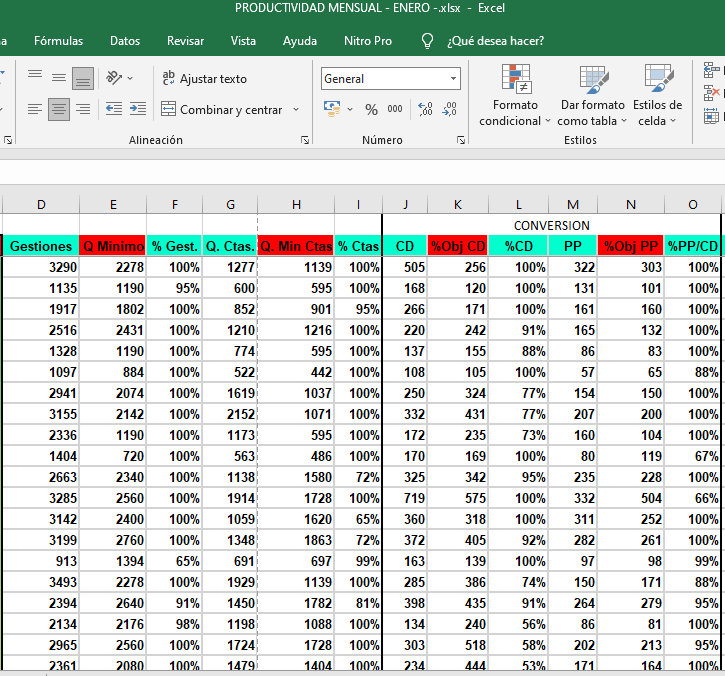Click the increase decimal places icon
Screen dimensions: 725x676
(x=425, y=109)
